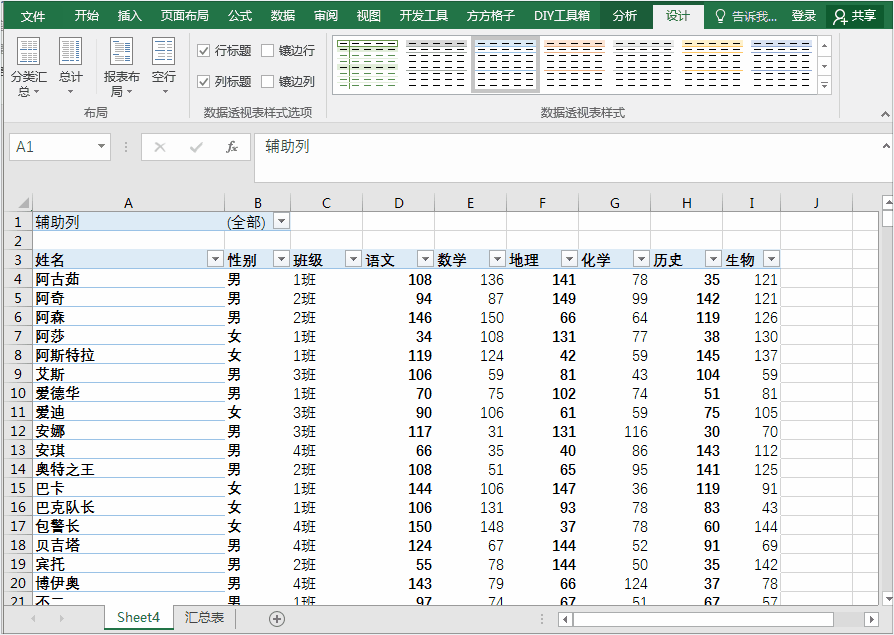Switch to the 开发工具 tab
This screenshot has height=635, width=894.
tap(423, 16)
